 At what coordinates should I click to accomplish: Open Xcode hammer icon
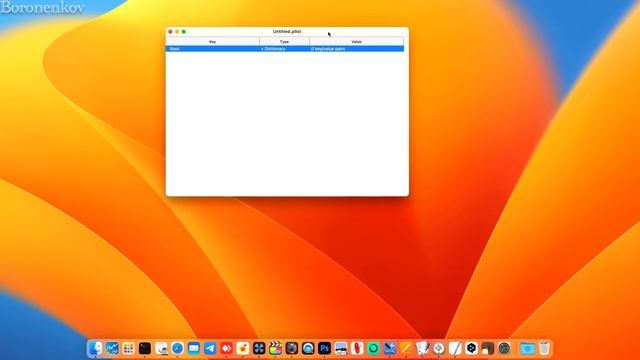(389, 348)
